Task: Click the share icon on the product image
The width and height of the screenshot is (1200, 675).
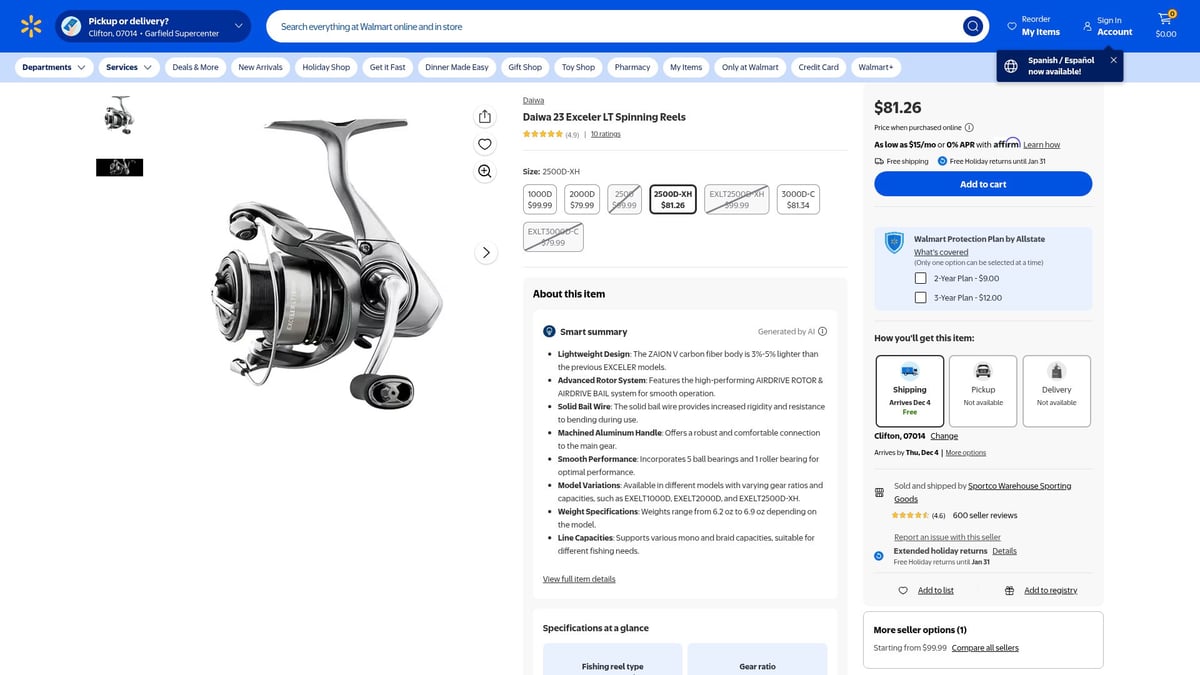Action: 484,116
